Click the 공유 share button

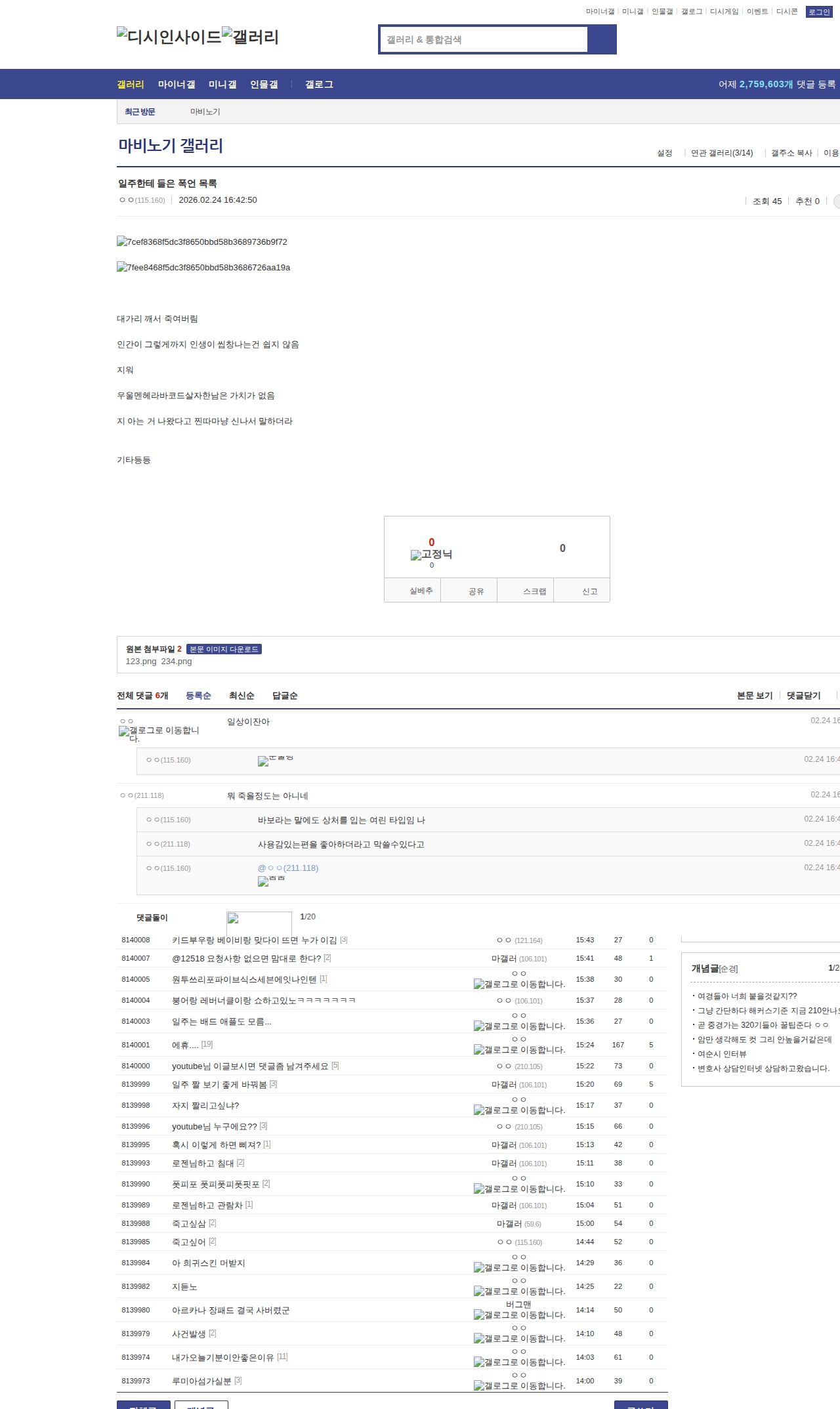point(469,591)
